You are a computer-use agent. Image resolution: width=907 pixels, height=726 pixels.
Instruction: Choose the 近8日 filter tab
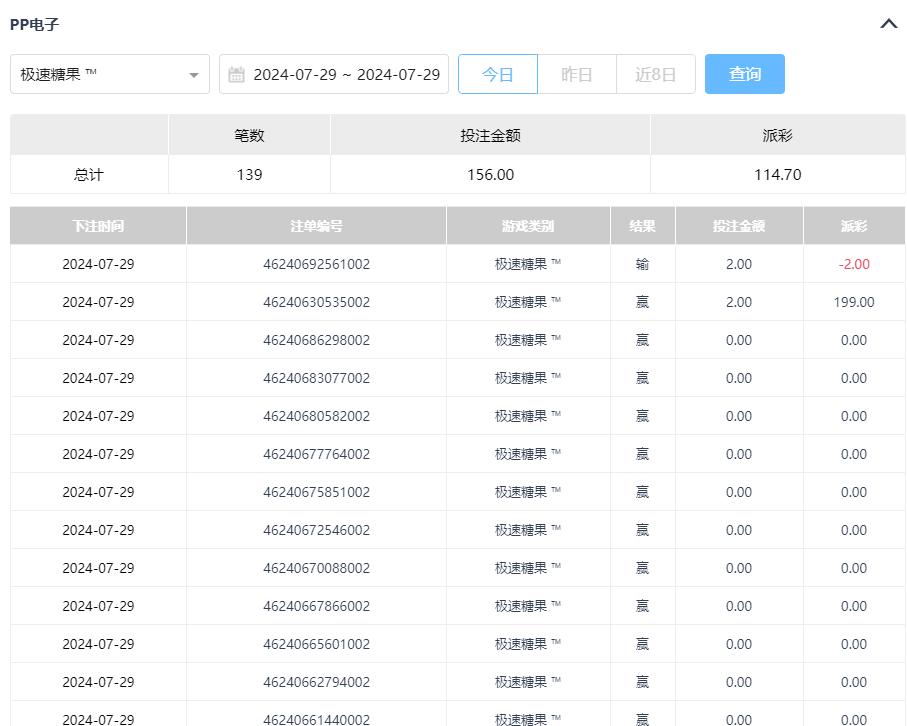tap(656, 74)
